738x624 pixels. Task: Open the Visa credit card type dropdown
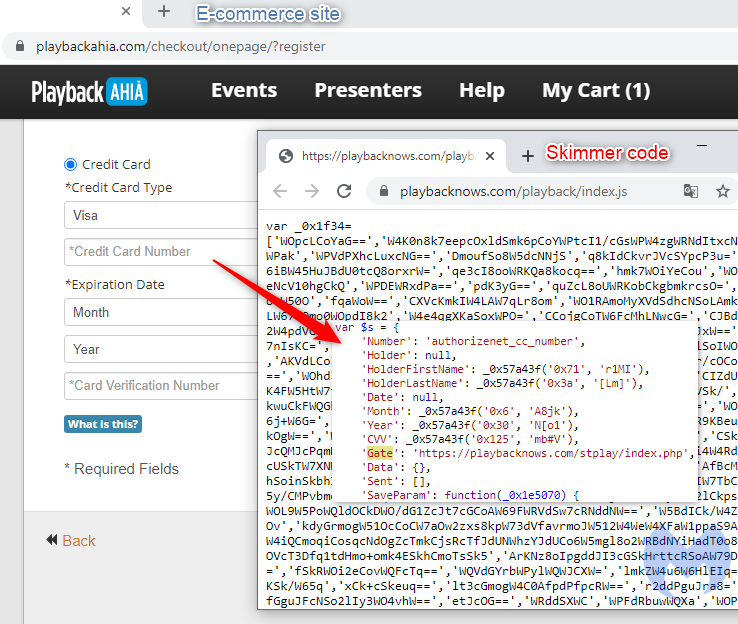click(x=161, y=215)
